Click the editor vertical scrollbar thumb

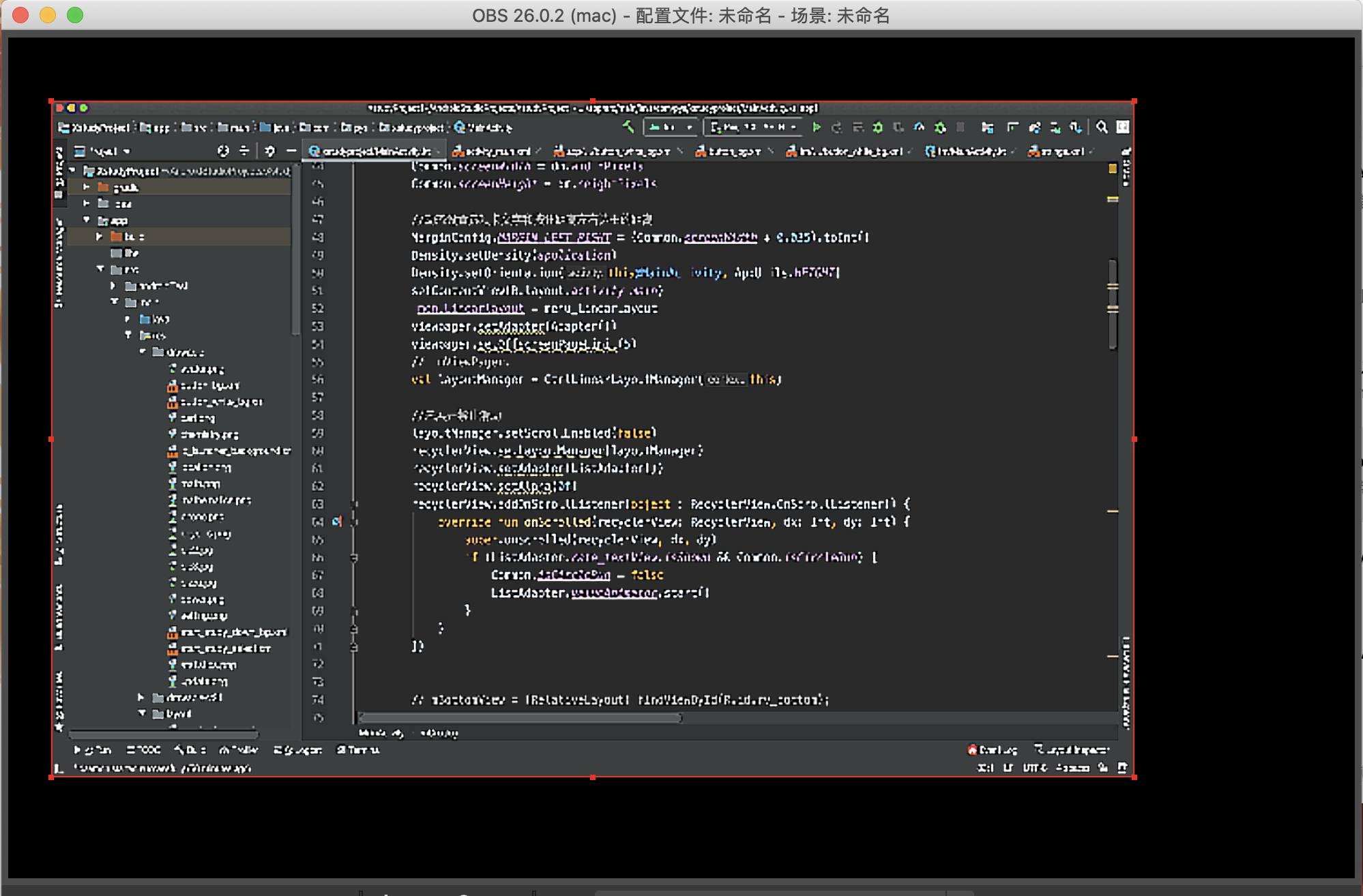(1113, 303)
